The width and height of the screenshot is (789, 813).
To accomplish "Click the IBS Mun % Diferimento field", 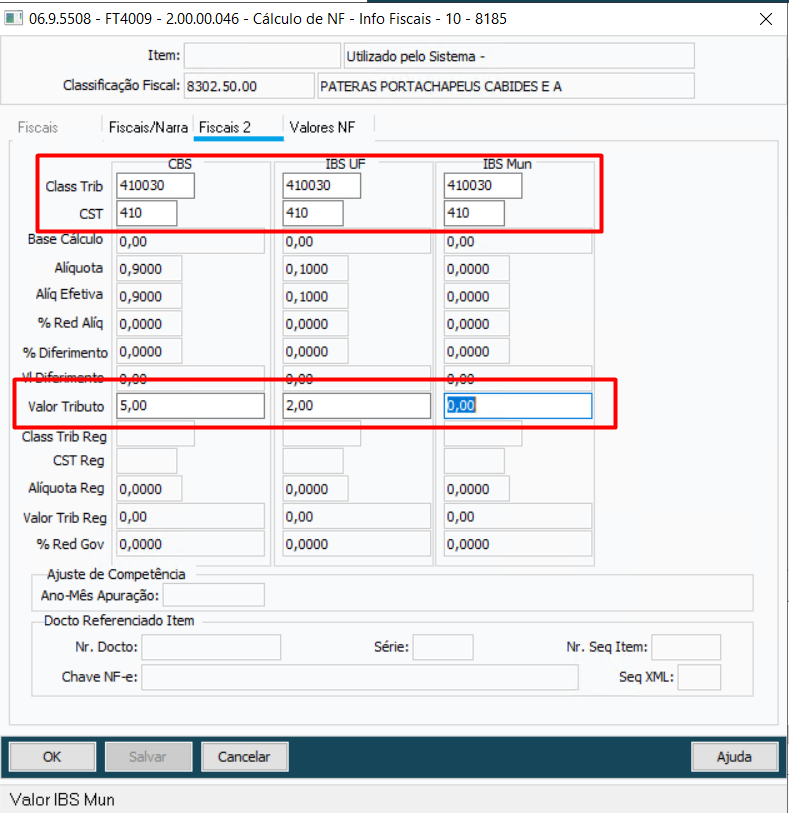I will click(476, 351).
